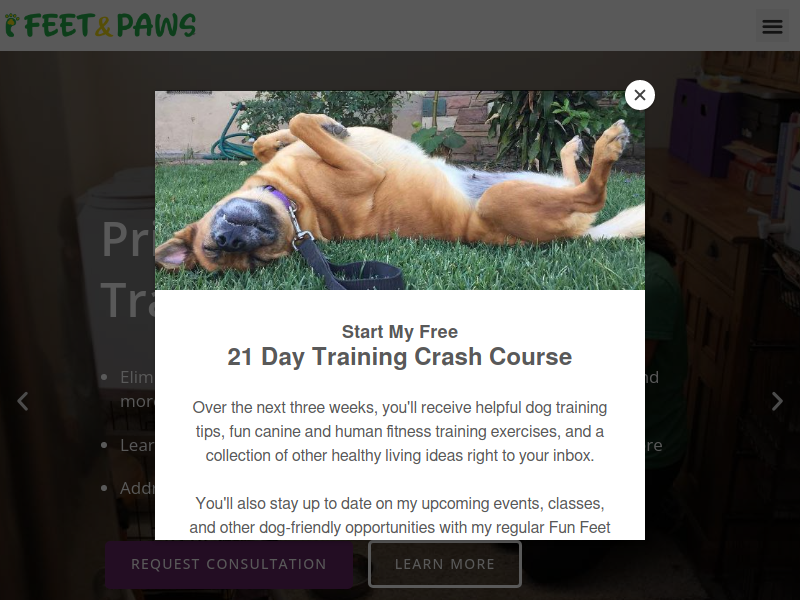Screen dimensions: 800x600
Task: Click the dimmed bullet text starting with Lear
Action: coord(137,445)
